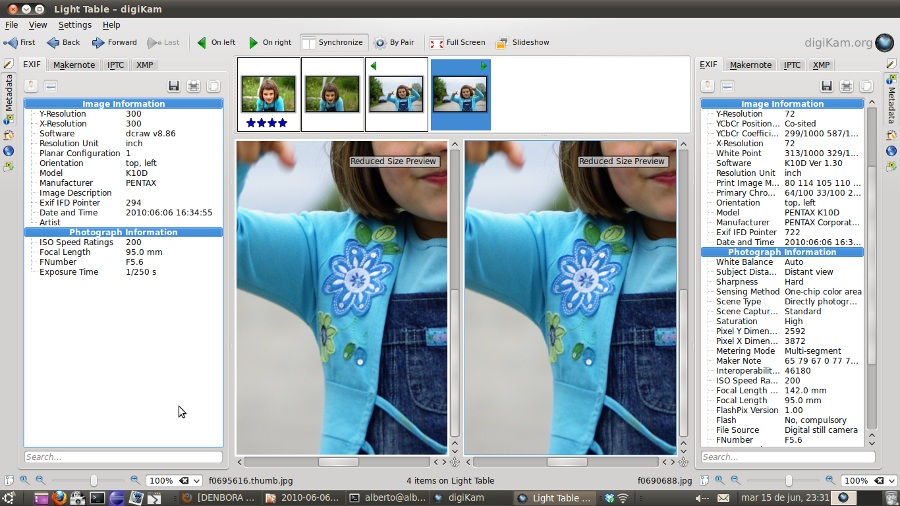Open Geolocation globe icon in right sidebar
Screen dimensions: 900x506
891,151
